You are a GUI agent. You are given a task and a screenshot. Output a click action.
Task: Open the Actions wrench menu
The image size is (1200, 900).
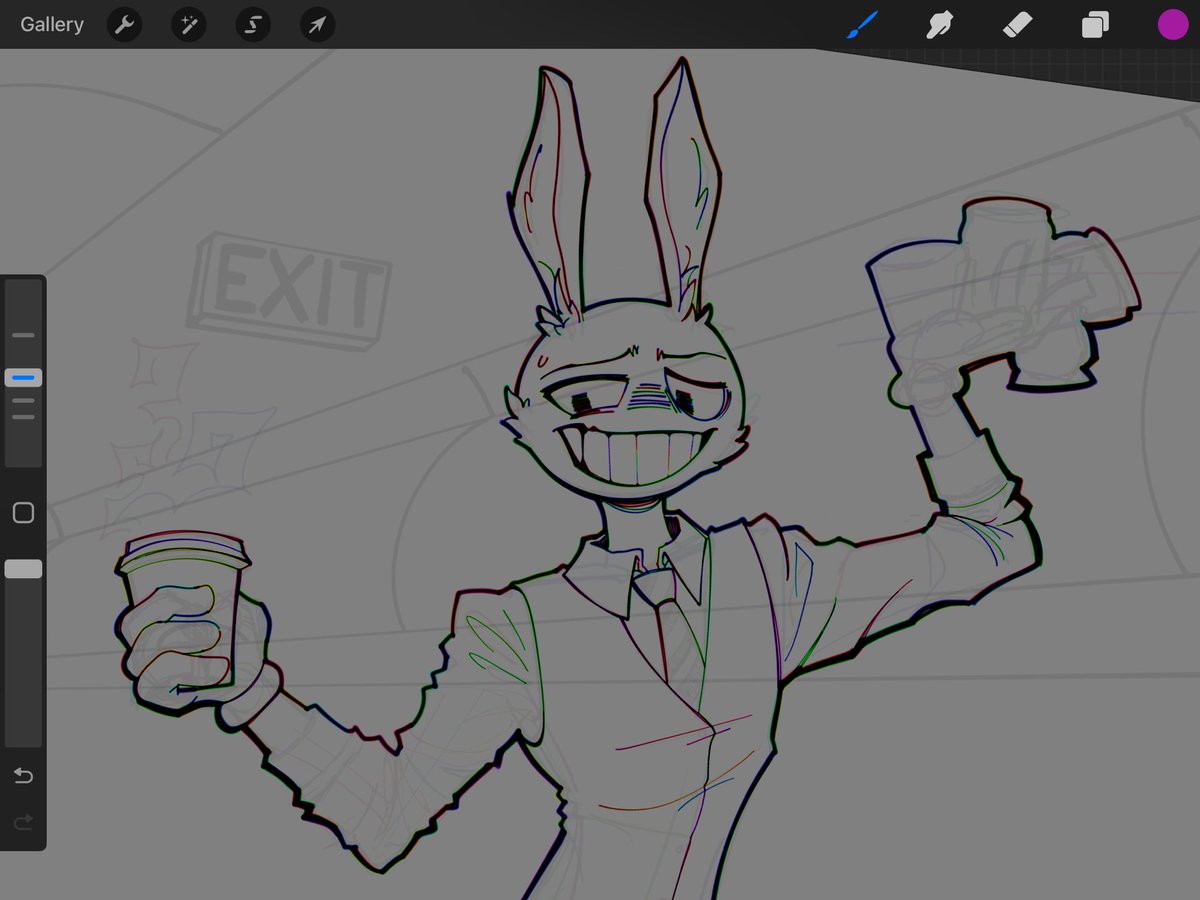click(x=124, y=25)
